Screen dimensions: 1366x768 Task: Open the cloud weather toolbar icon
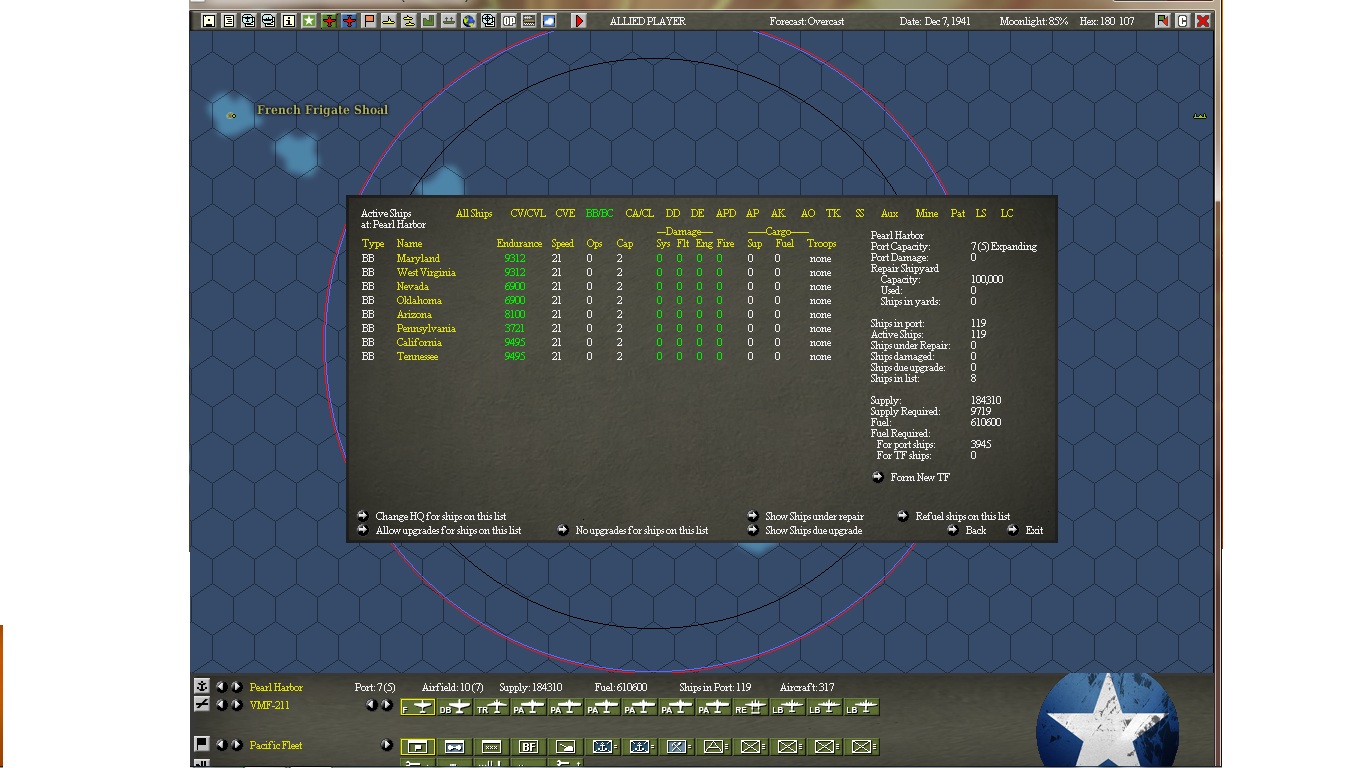point(549,21)
